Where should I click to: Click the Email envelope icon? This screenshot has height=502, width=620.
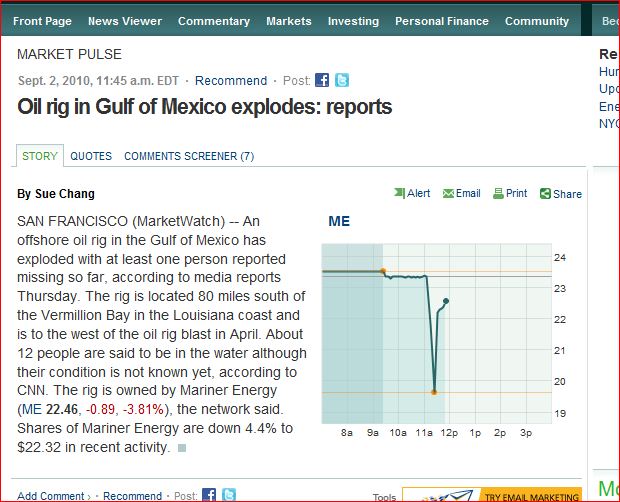[x=448, y=193]
